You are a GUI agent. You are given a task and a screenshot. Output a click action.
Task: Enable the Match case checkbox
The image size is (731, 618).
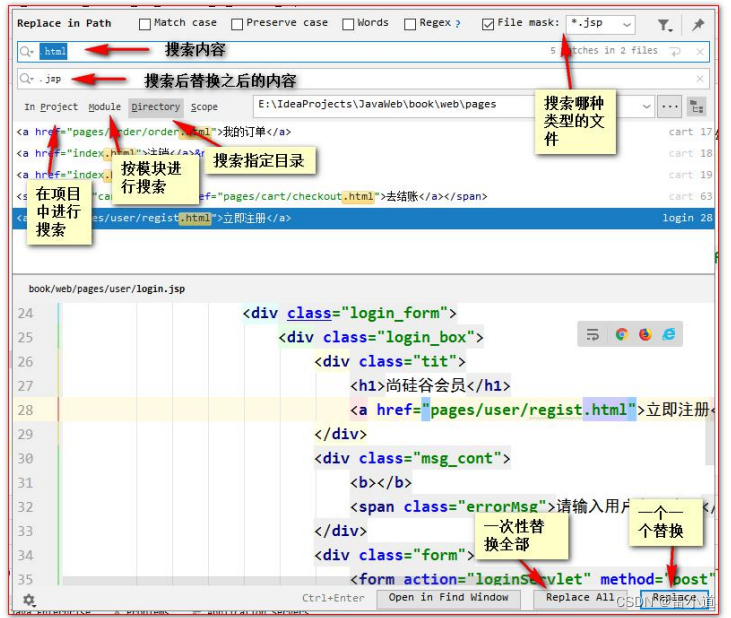(x=145, y=24)
